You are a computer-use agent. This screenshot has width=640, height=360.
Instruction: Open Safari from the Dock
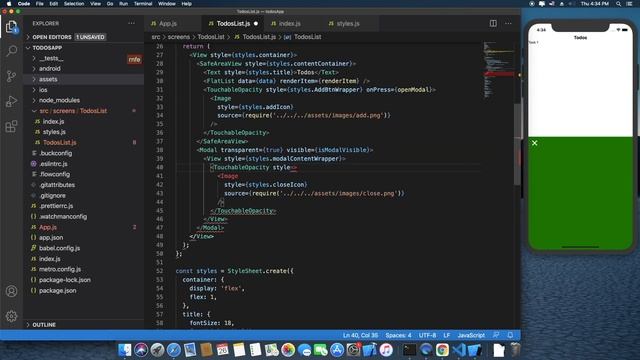173,350
